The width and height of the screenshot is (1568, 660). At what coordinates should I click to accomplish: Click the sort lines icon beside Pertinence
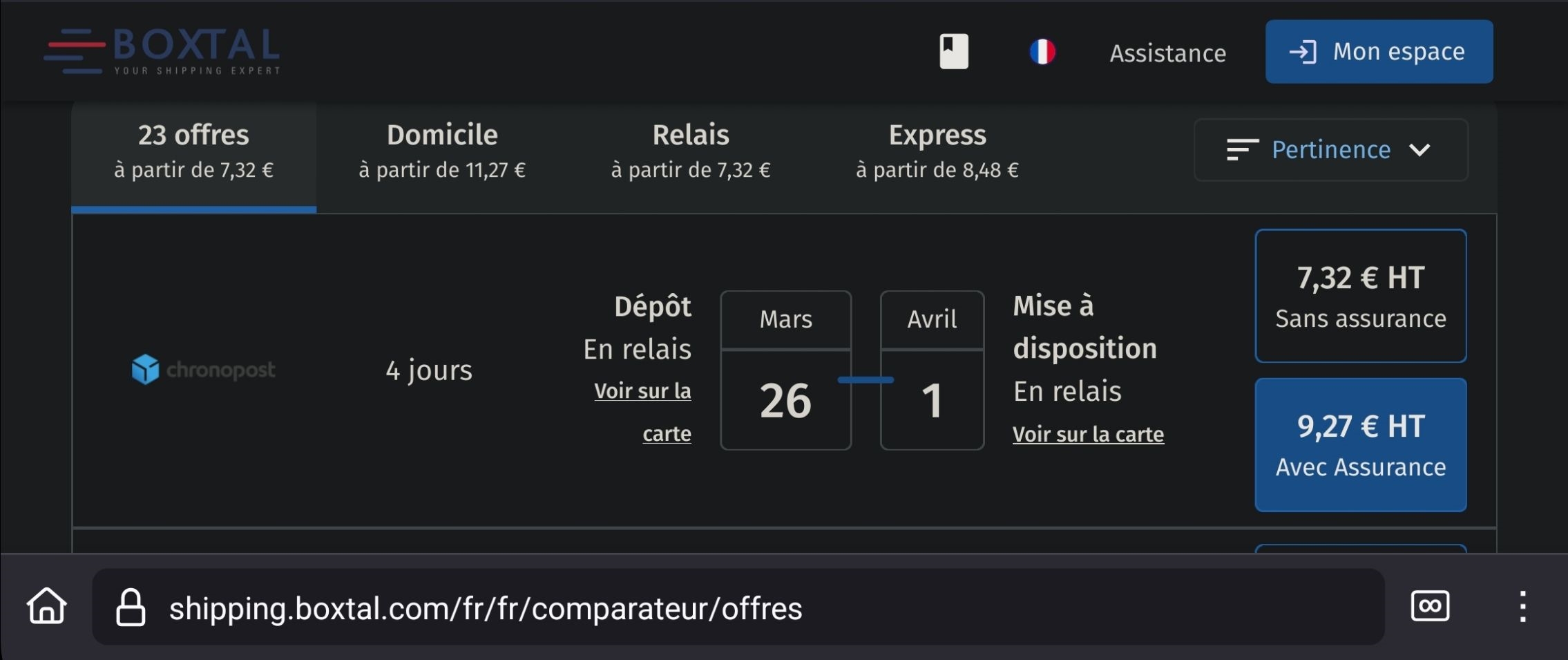[x=1241, y=150]
